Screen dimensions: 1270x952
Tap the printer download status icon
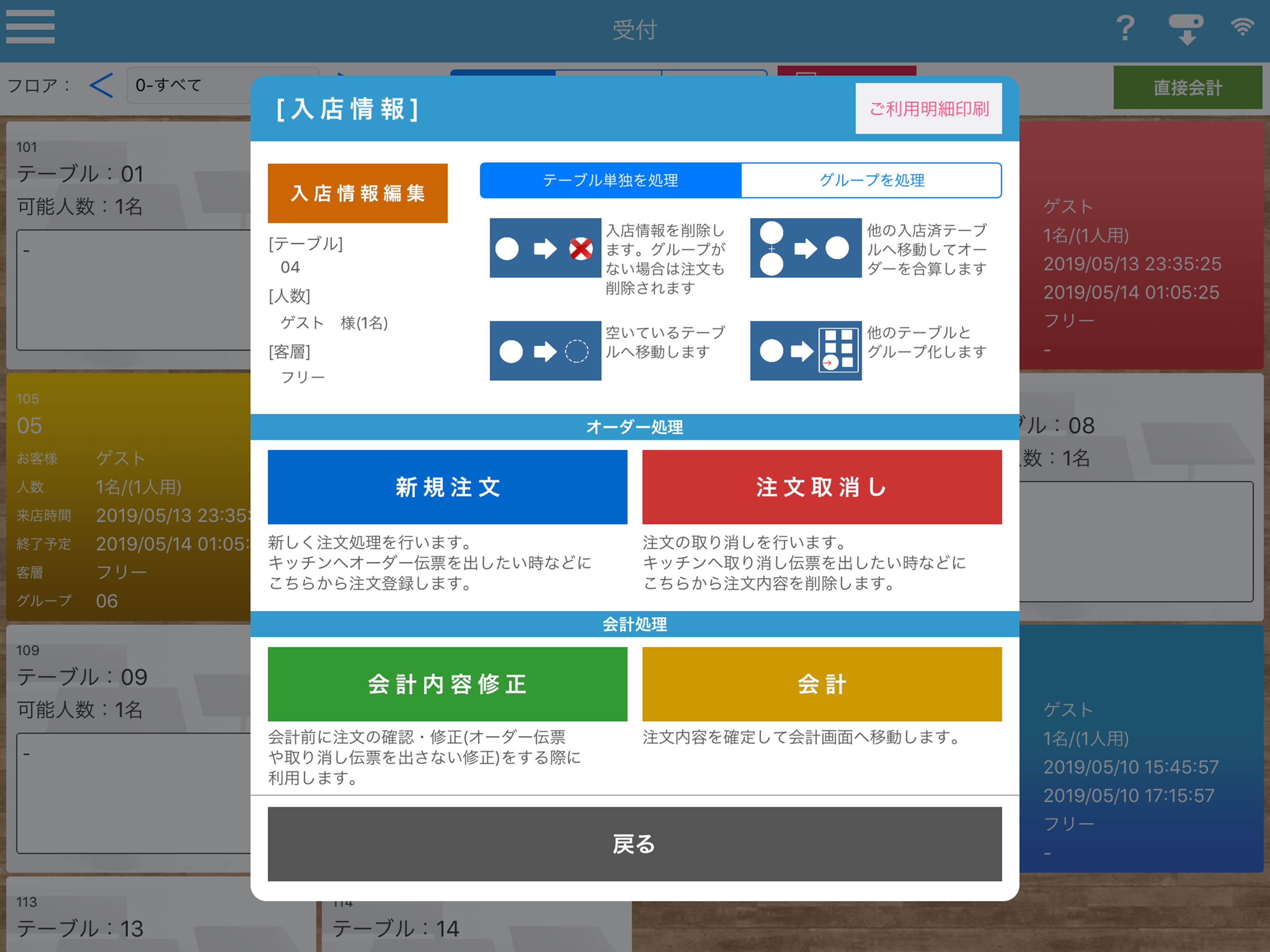click(1186, 29)
